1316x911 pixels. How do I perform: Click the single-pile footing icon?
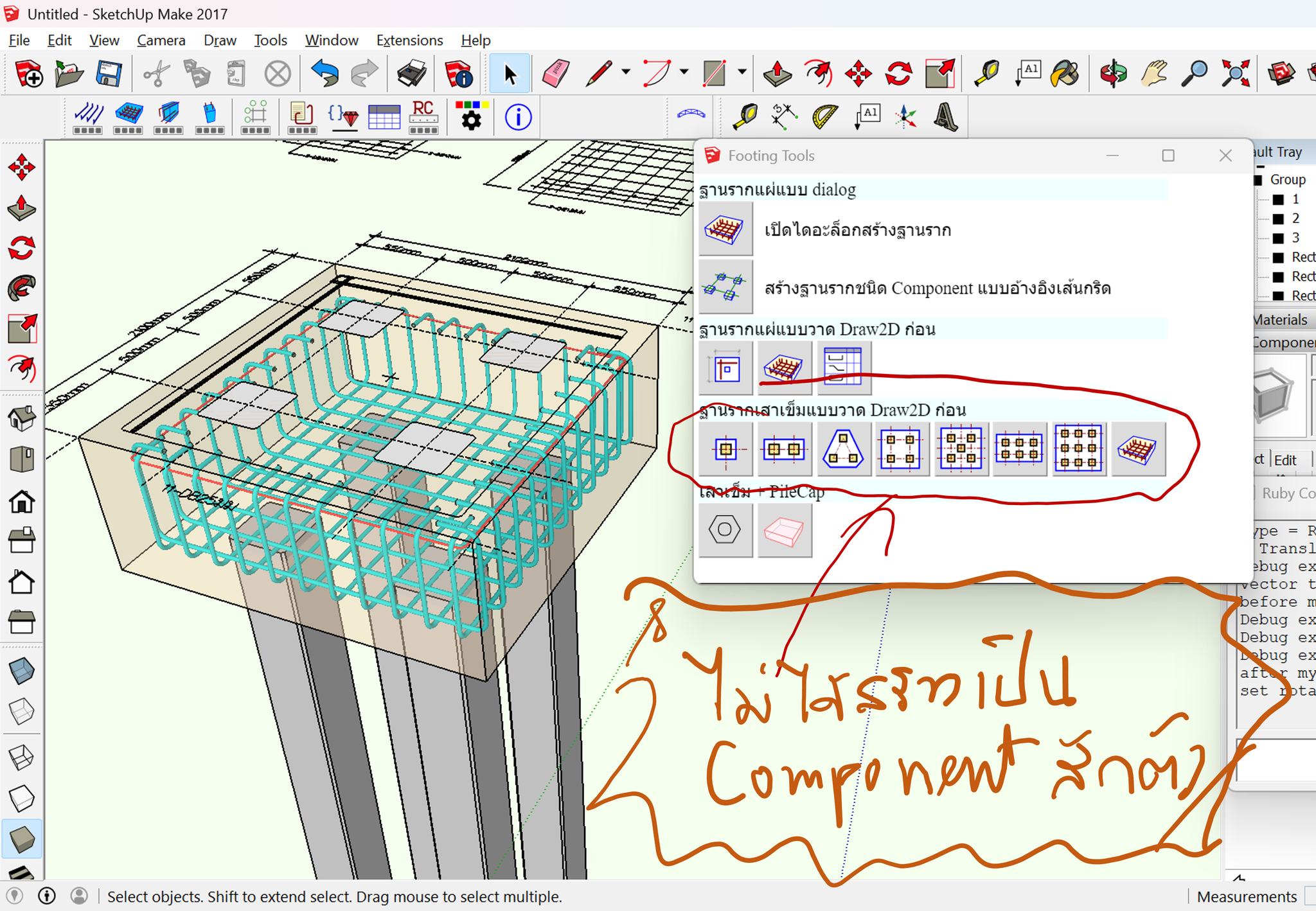(x=725, y=449)
